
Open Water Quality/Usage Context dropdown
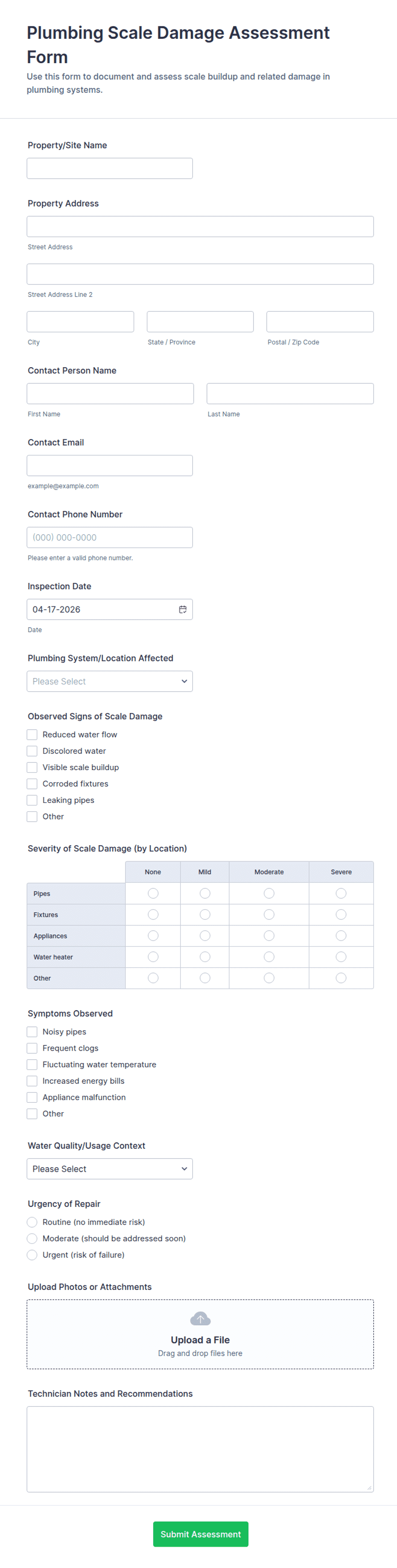click(x=110, y=1169)
